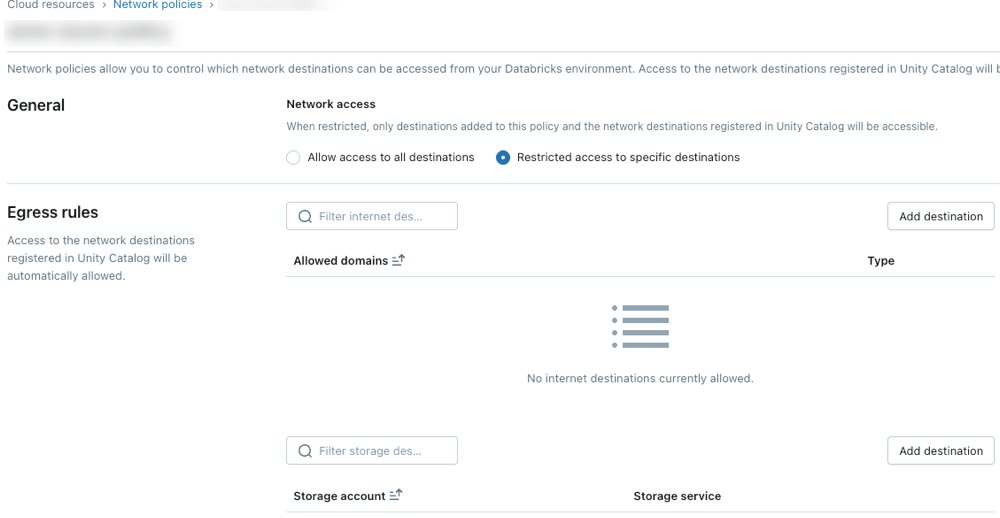Open the Network policies breadcrumb link
The height and width of the screenshot is (518, 1000).
pyautogui.click(x=157, y=5)
